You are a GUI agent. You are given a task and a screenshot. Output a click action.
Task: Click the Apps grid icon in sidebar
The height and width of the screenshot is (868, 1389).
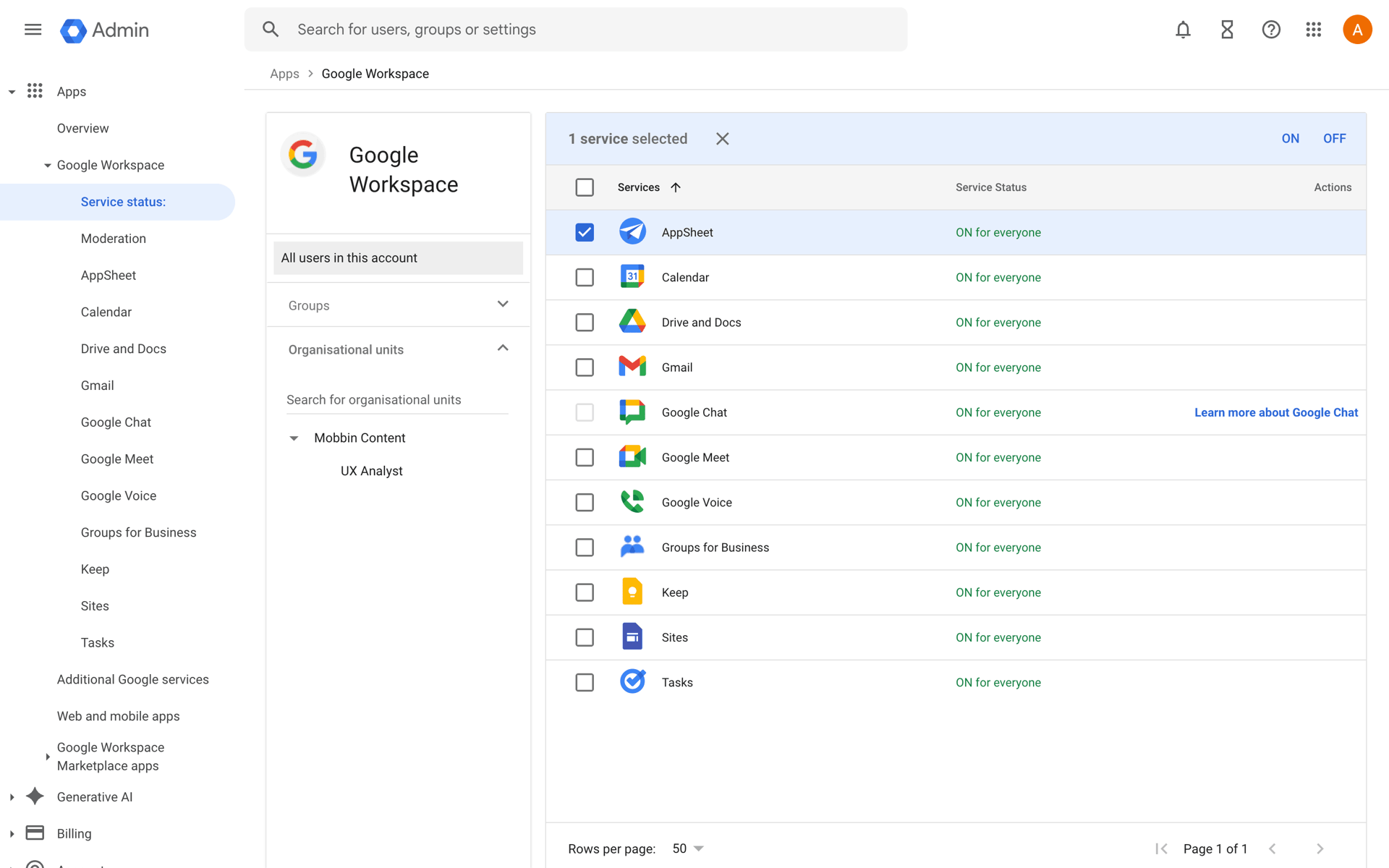point(35,91)
